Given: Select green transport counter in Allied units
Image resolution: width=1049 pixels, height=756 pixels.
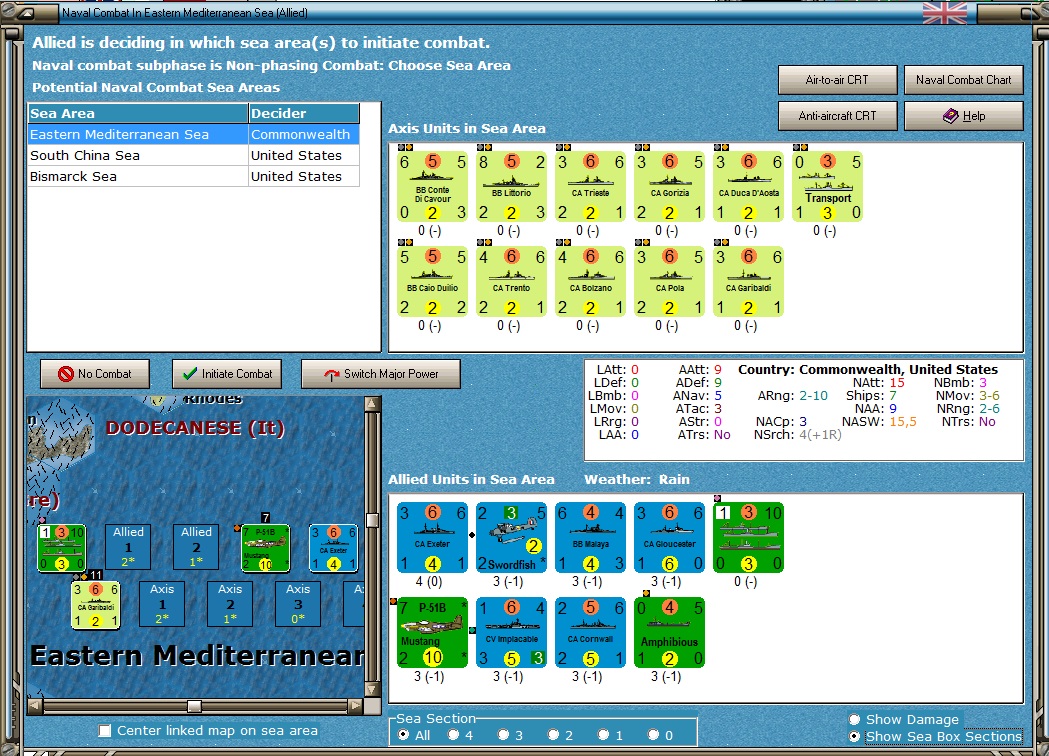Looking at the screenshot, I should (x=748, y=538).
